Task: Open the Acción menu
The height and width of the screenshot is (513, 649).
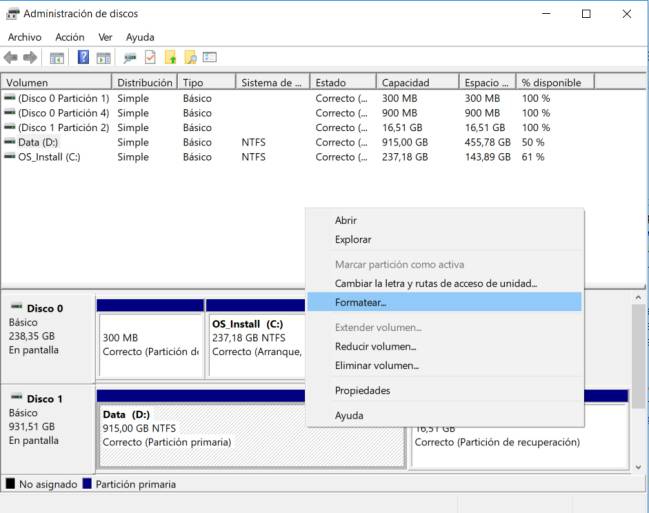Action: tap(70, 37)
